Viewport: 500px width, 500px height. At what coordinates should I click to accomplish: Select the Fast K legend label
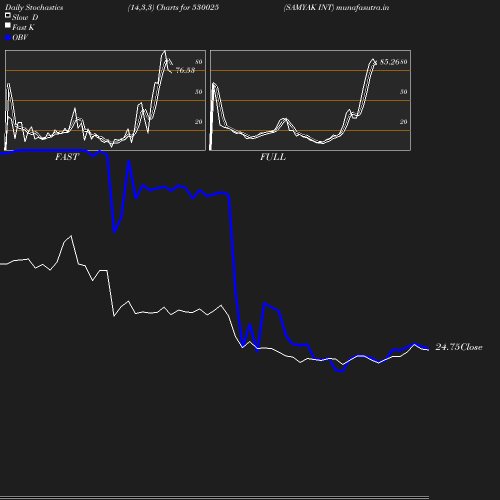[23, 27]
